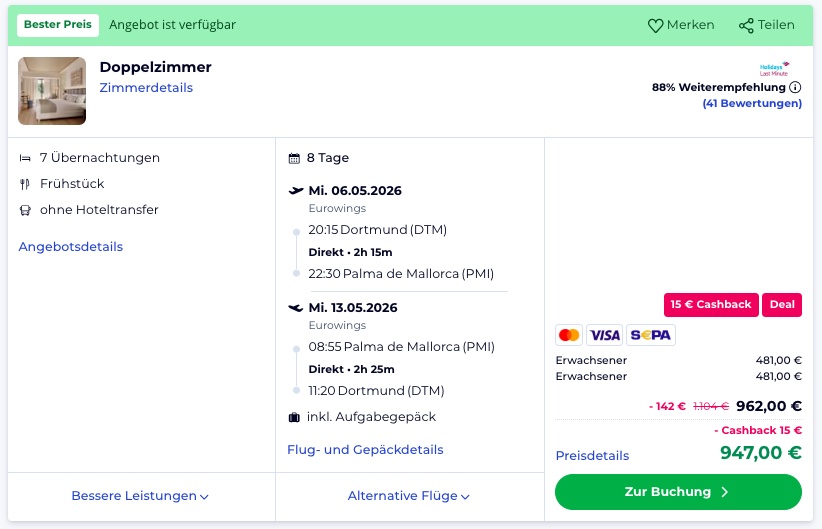Click the Mastercard payment icon
Screen dimensions: 822x529
(x=569, y=335)
